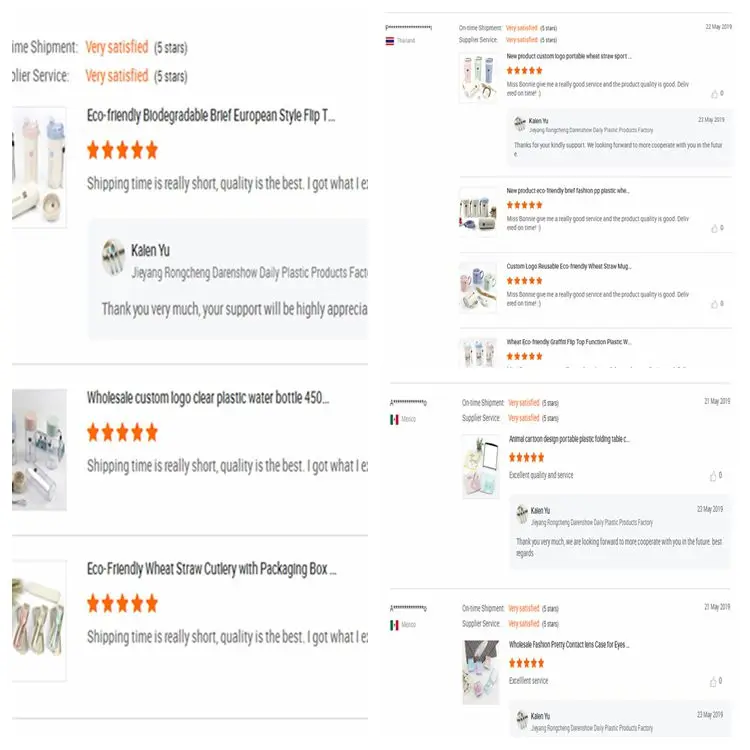Open Custom Logo Reusable Eco-friendly Wheat Straw Mug
Viewport: 750px width, 750px height.
tap(569, 266)
